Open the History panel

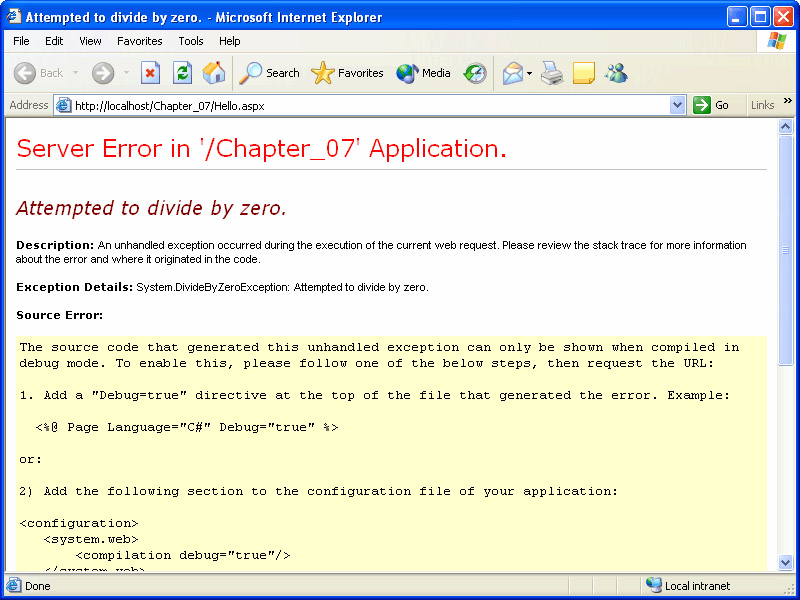pyautogui.click(x=475, y=73)
